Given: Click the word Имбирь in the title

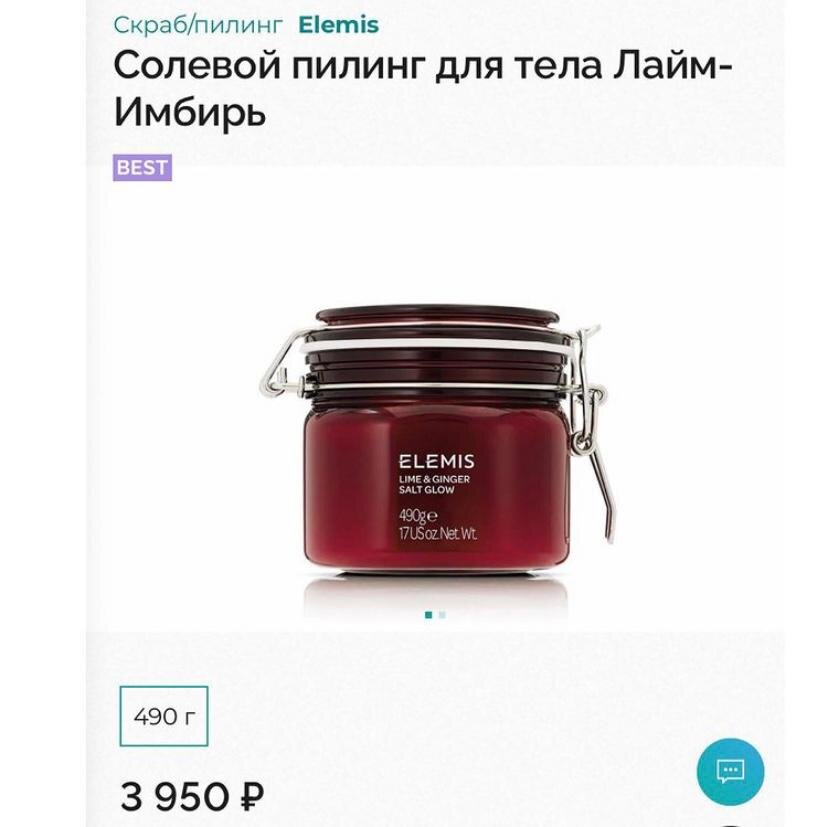Looking at the screenshot, I should click(190, 112).
